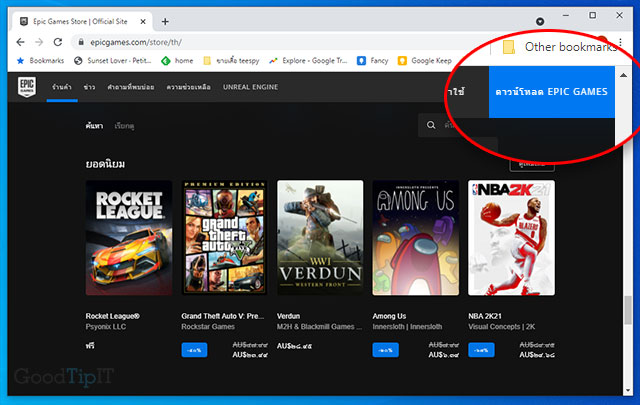Viewport: 640px width, 405px height.
Task: Click the Verdun title text
Action: [x=289, y=316]
